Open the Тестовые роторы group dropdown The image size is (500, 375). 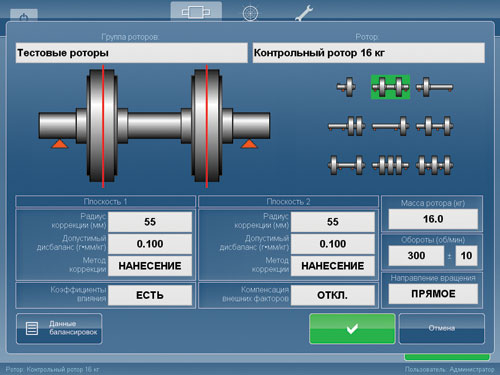132,53
